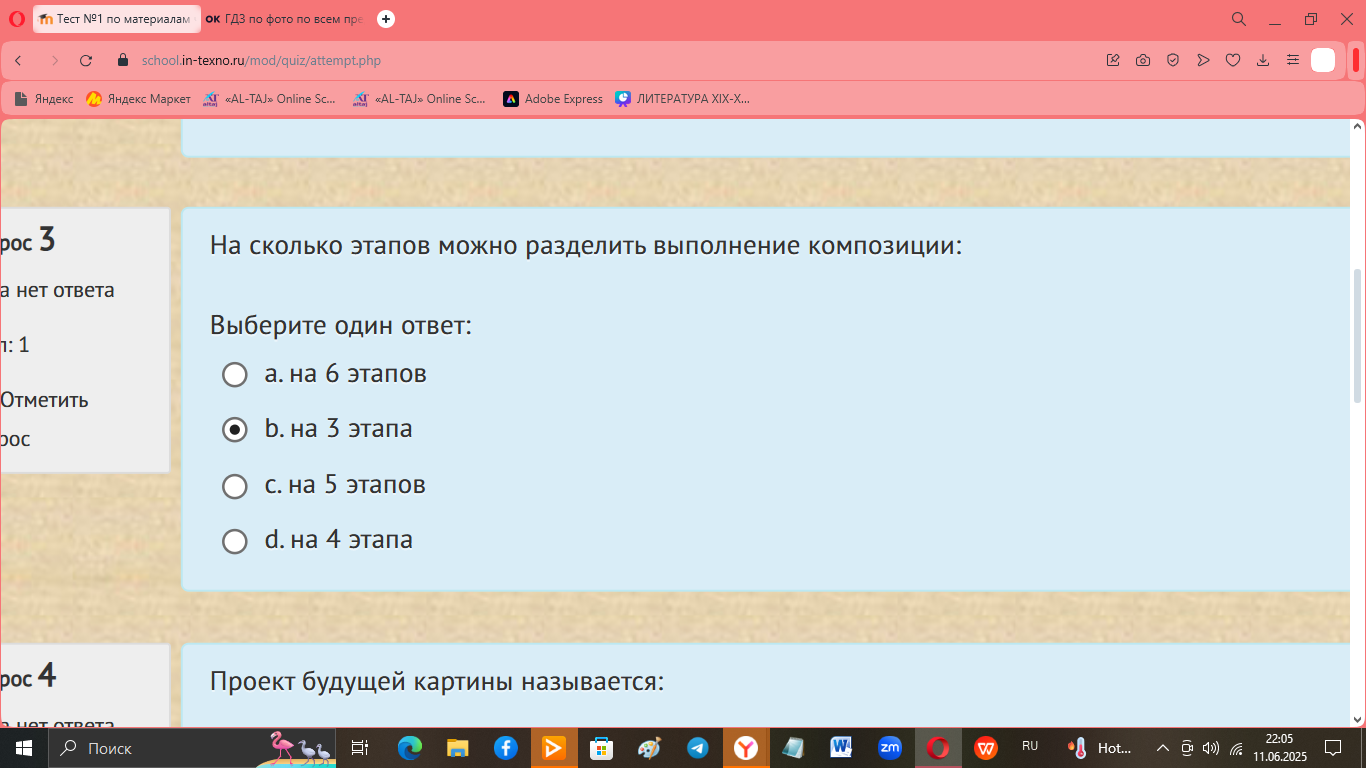The height and width of the screenshot is (768, 1366).
Task: Click the page vertical scrollbar thumb
Action: 1357,335
